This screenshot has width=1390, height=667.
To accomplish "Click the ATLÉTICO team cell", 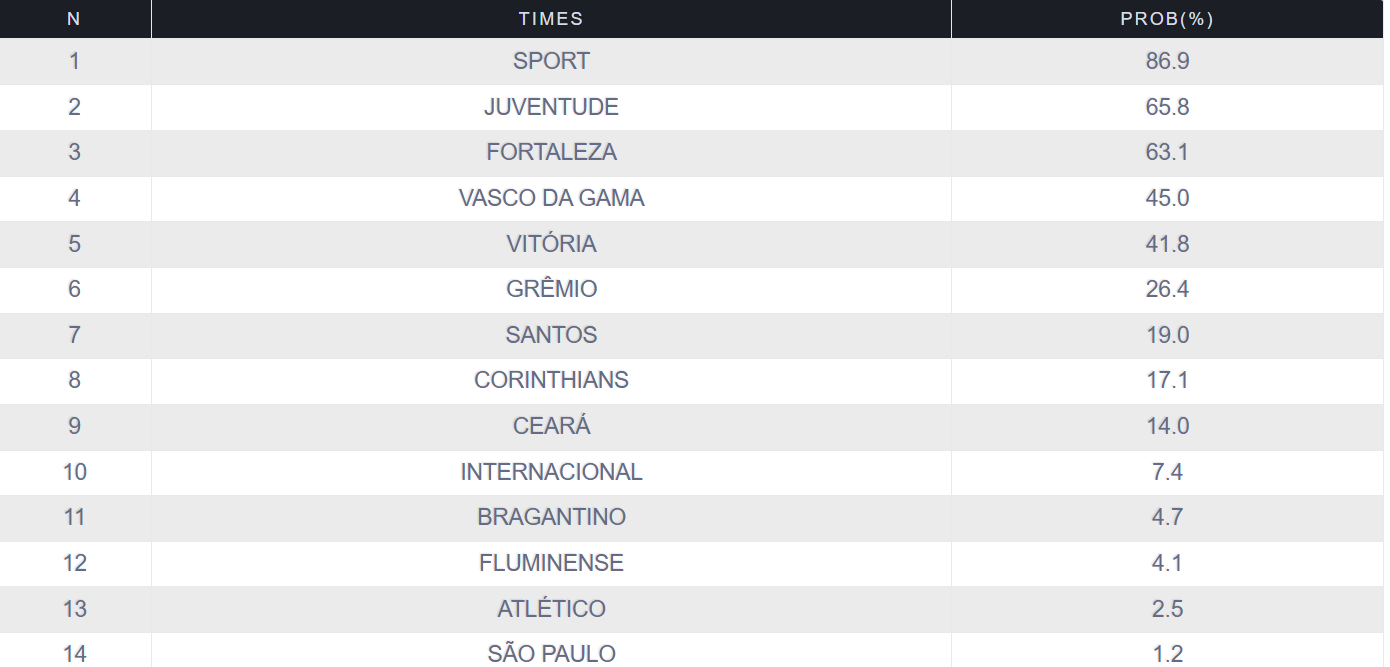I will coord(551,609).
